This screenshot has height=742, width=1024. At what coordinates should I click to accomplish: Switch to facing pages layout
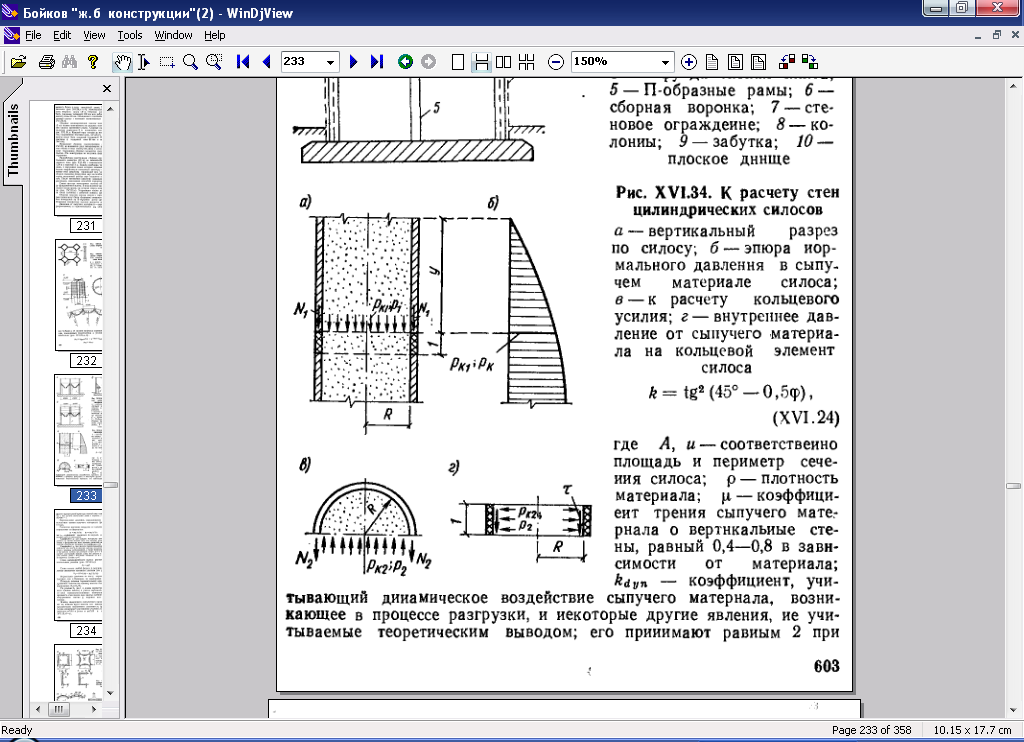point(504,62)
